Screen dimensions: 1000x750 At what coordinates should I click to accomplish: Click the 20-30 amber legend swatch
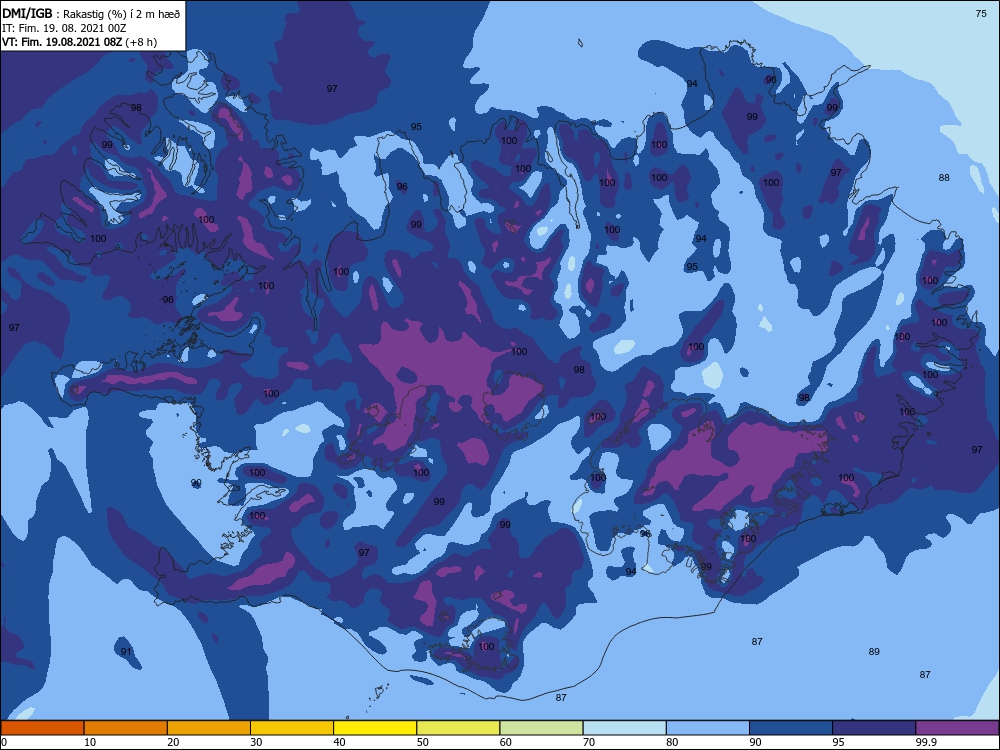click(x=209, y=728)
